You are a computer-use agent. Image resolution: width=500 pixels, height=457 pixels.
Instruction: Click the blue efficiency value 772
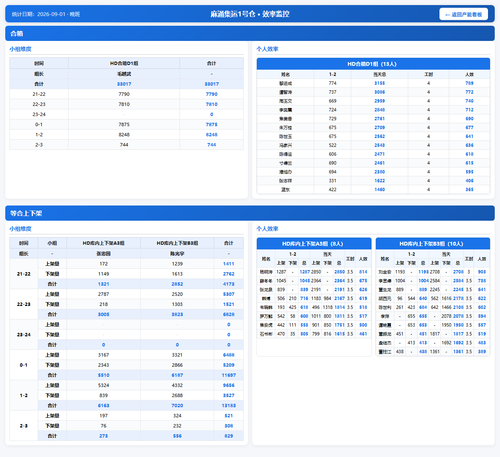click(469, 92)
